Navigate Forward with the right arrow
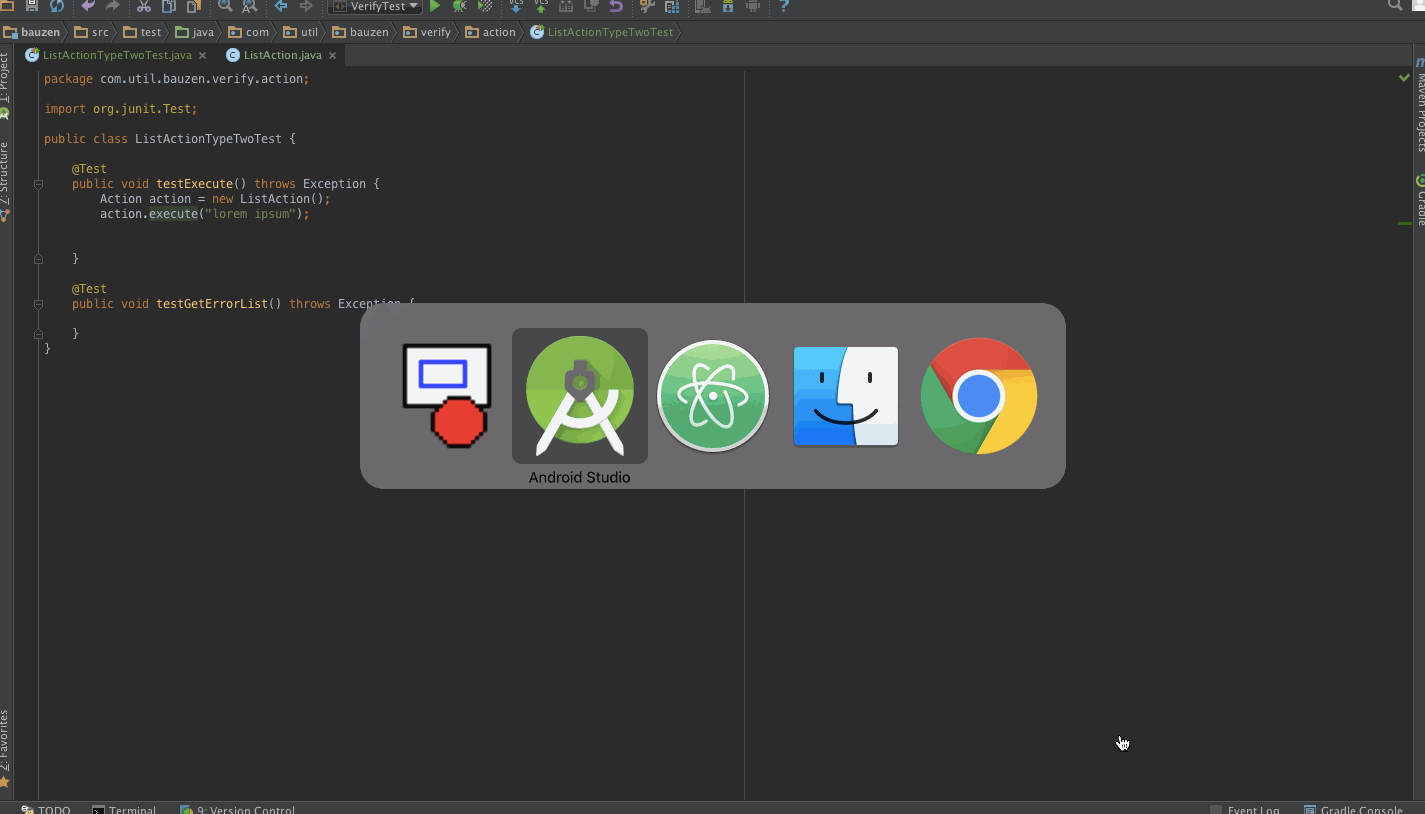This screenshot has height=814, width=1425. pyautogui.click(x=306, y=6)
